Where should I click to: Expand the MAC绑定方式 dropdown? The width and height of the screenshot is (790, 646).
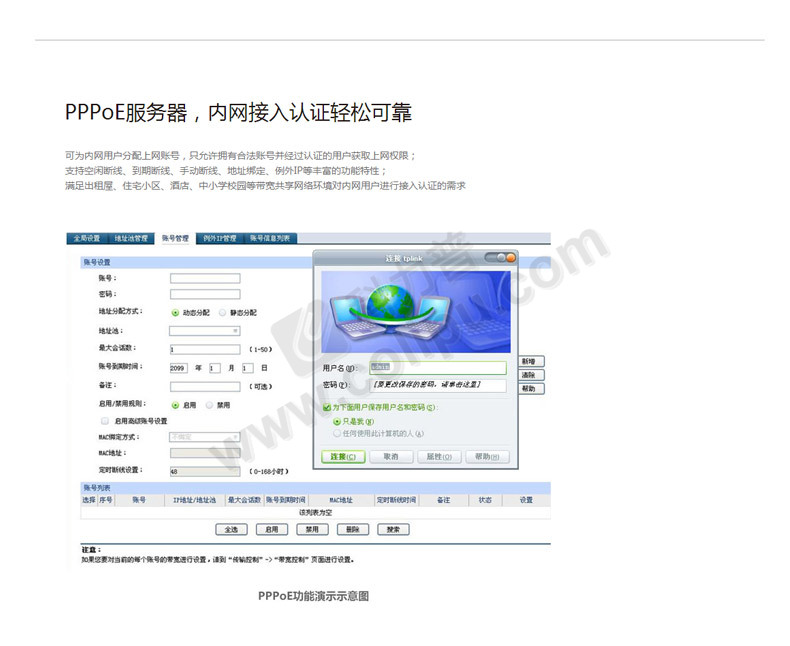(205, 437)
